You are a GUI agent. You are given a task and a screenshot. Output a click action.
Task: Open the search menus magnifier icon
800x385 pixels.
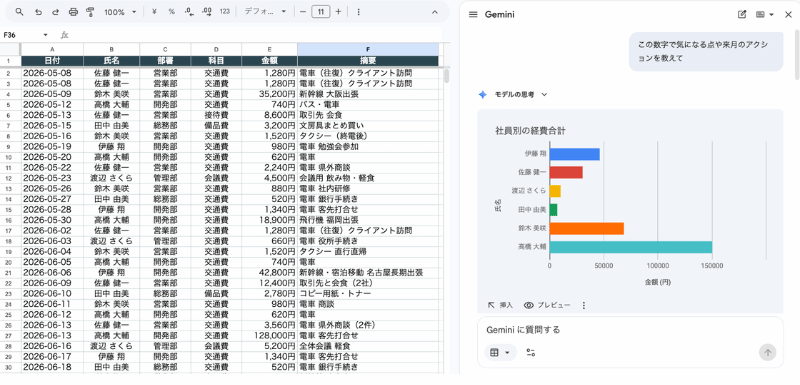click(19, 12)
